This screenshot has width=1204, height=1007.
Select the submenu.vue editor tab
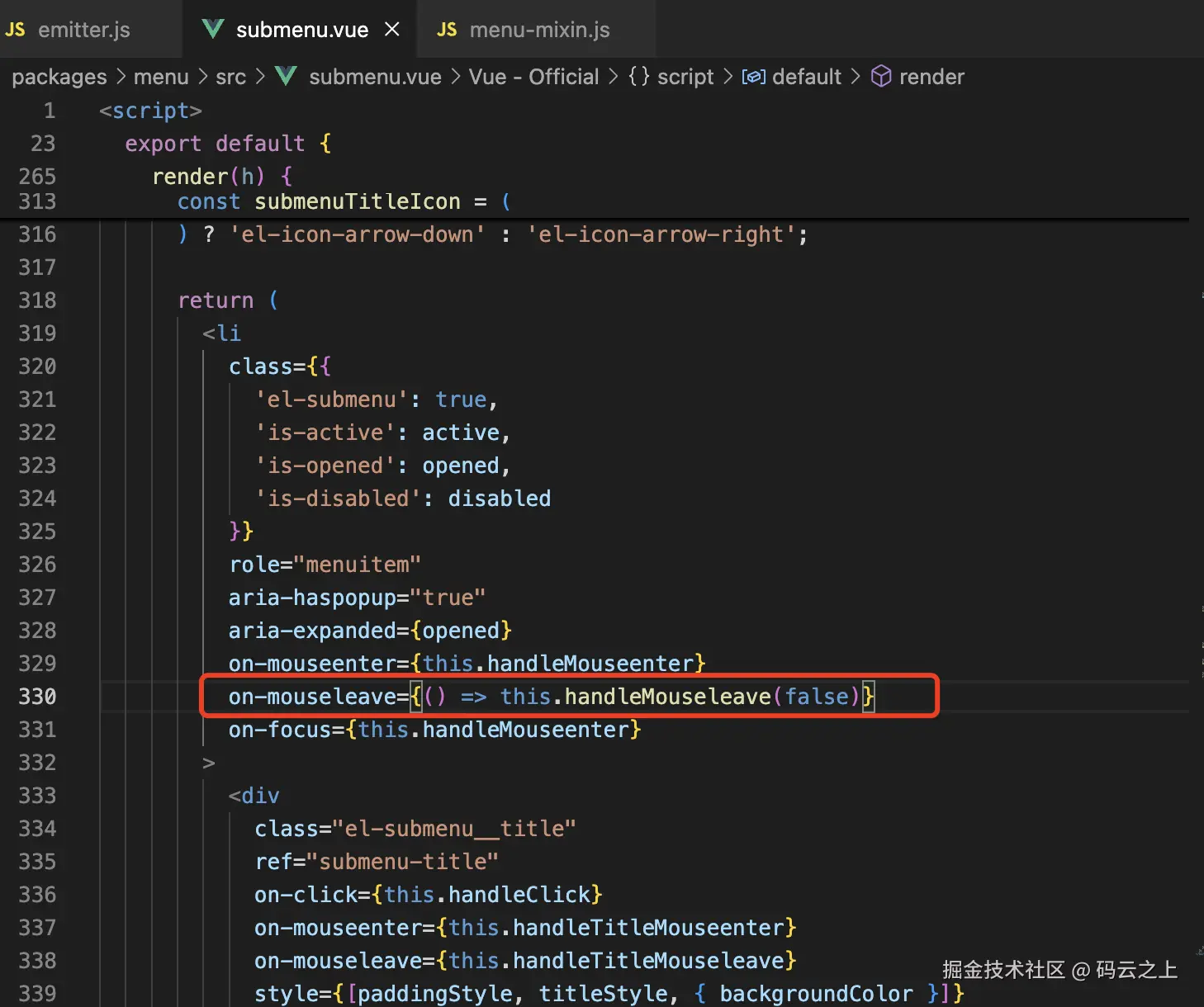[302, 30]
